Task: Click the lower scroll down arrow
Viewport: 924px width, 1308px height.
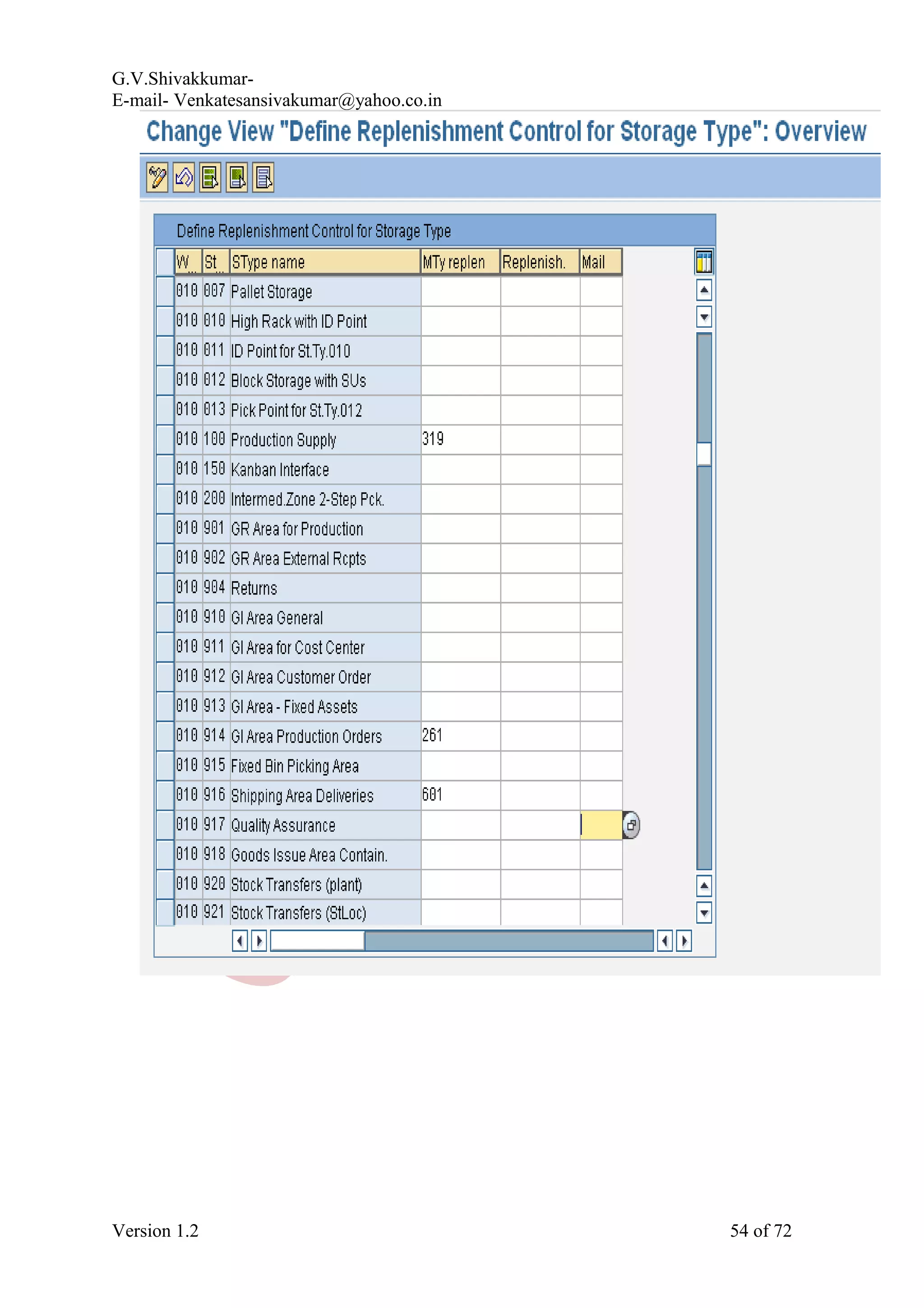Action: click(704, 913)
